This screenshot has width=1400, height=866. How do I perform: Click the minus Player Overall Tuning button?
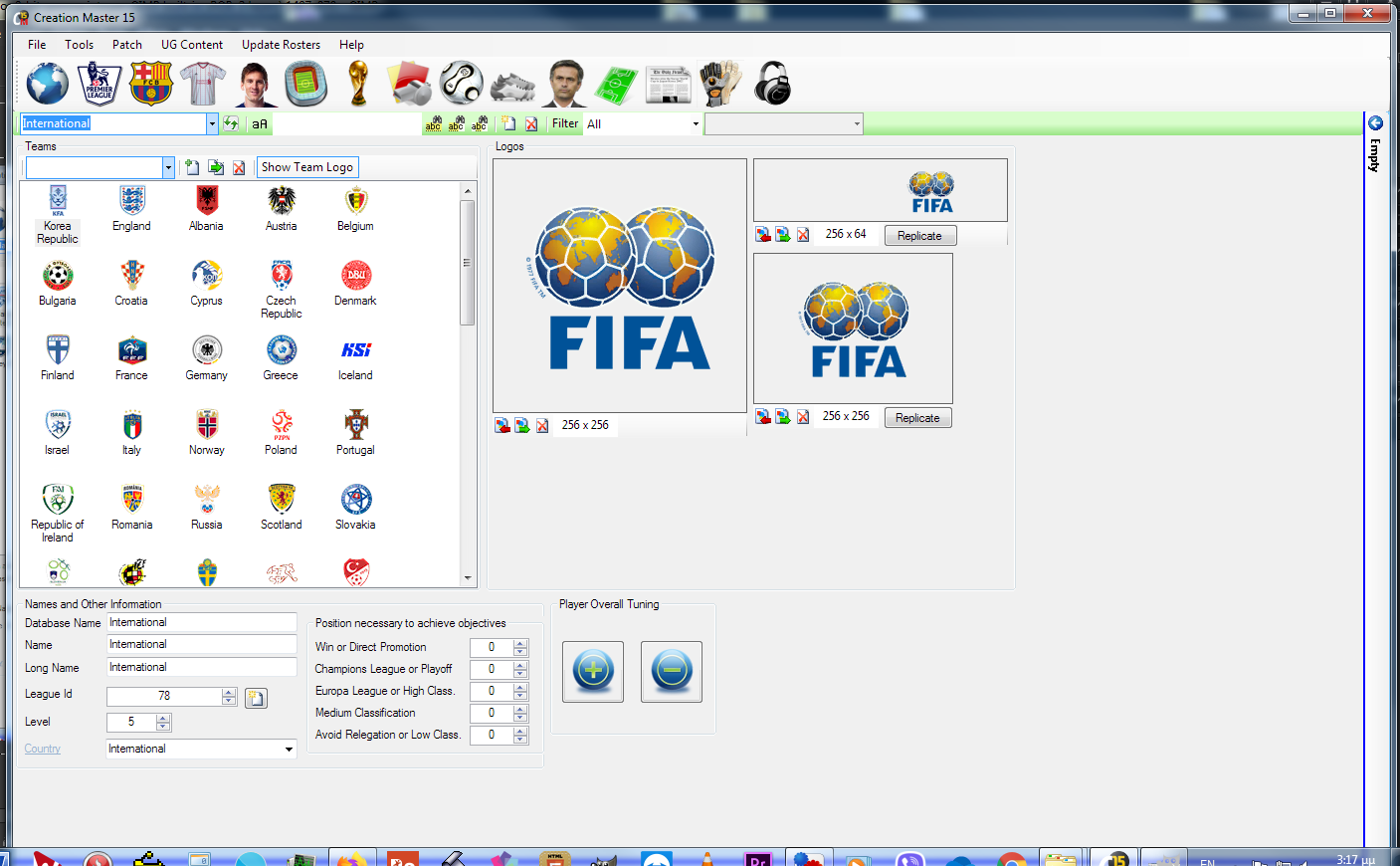click(672, 672)
